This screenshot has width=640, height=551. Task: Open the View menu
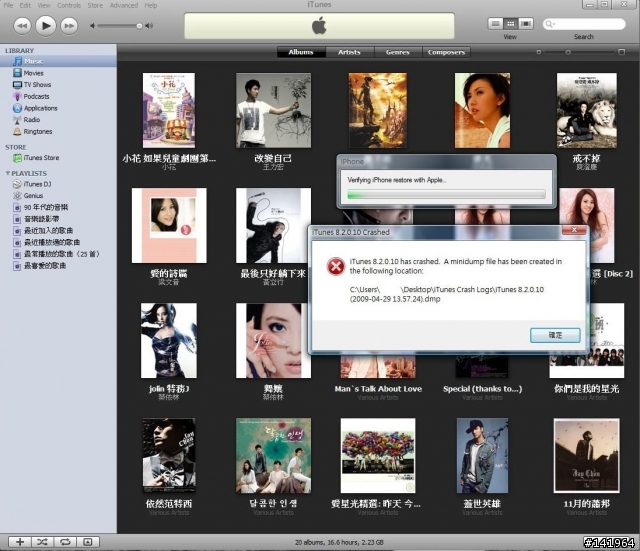click(x=44, y=5)
